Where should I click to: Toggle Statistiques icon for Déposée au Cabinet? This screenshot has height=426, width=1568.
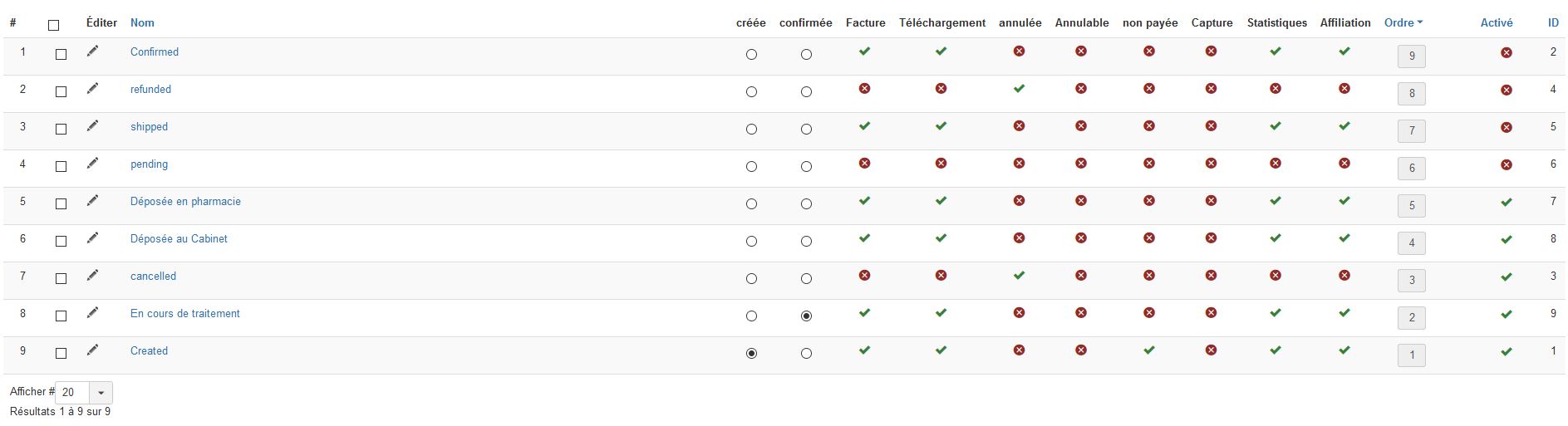pos(1275,238)
